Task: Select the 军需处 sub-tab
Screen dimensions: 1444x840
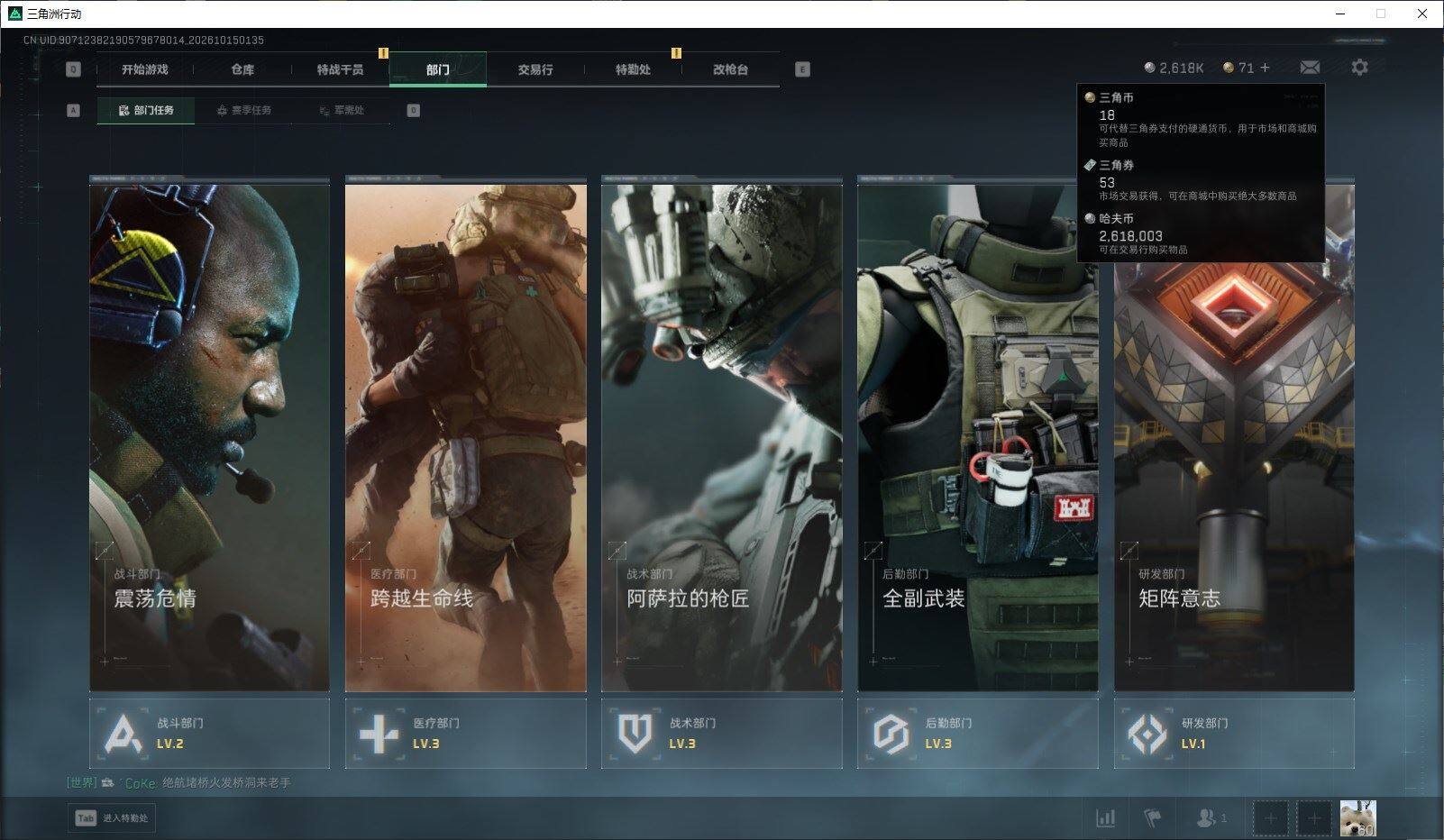Action: (342, 110)
